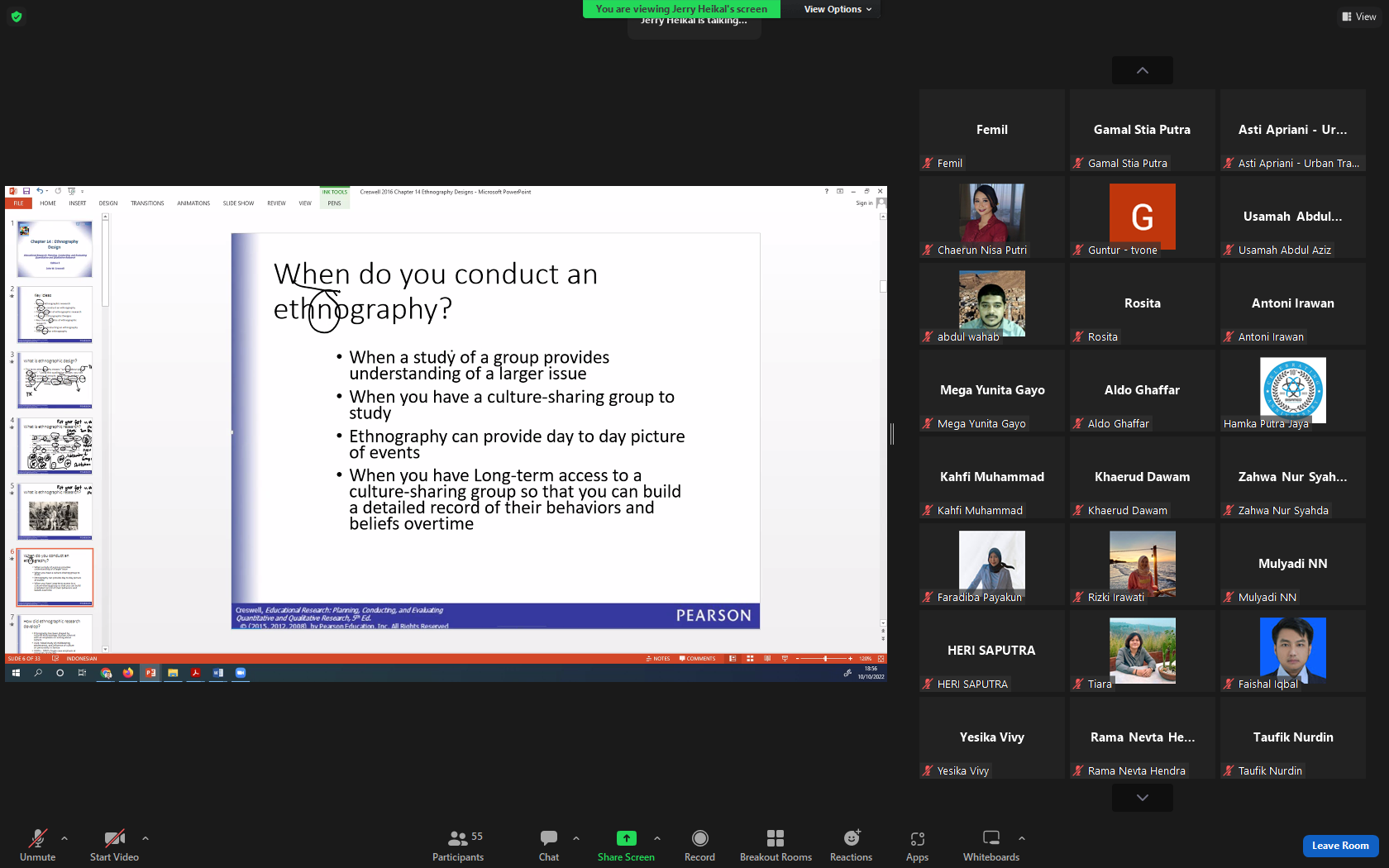Open Zoom from the shared taskbar

(241, 673)
